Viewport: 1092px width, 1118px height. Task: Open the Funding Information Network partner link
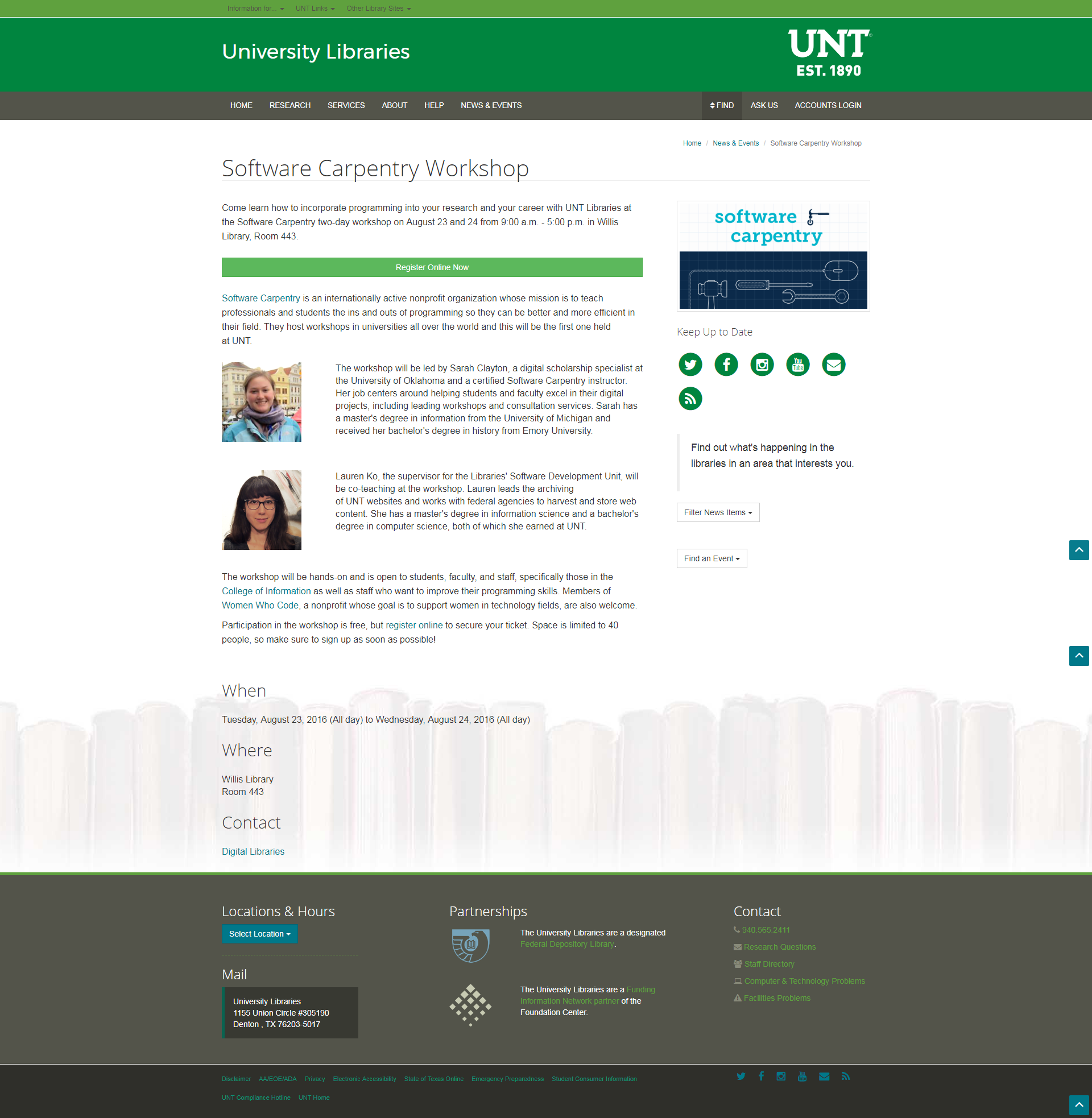pos(588,996)
